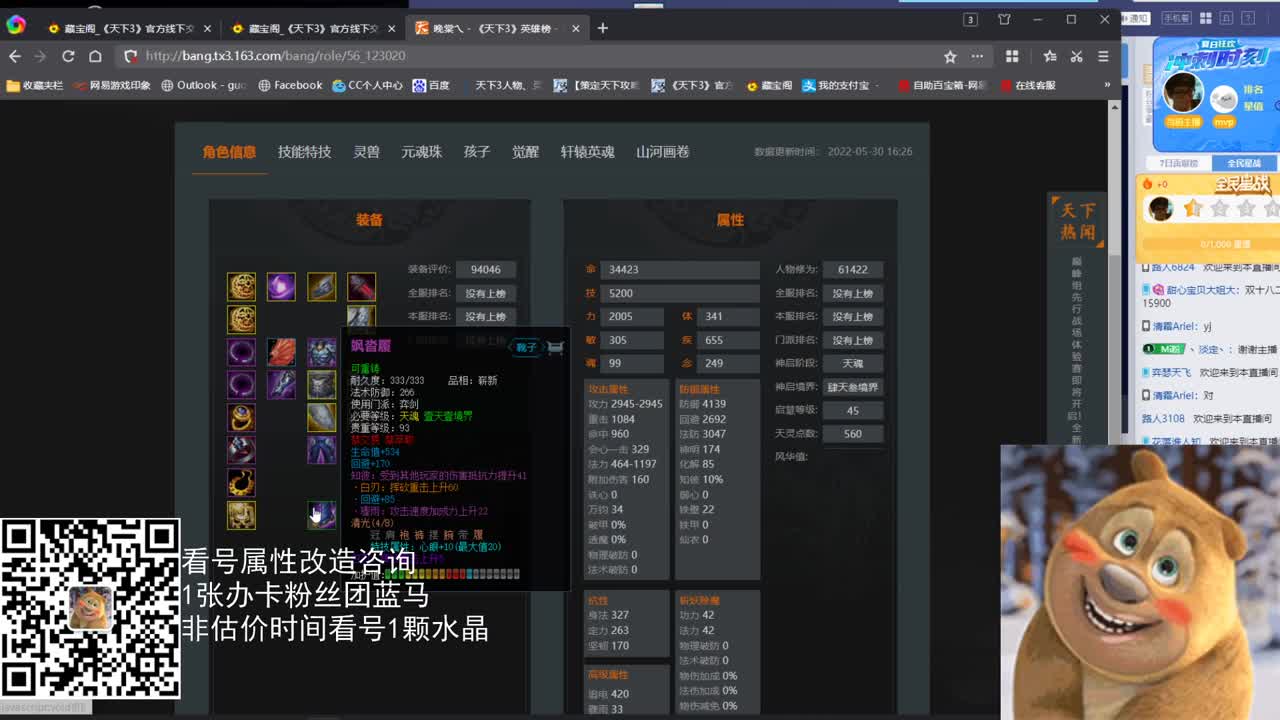Click the mvp badge in the livestream panel
This screenshot has height=720, width=1280.
click(x=1224, y=122)
